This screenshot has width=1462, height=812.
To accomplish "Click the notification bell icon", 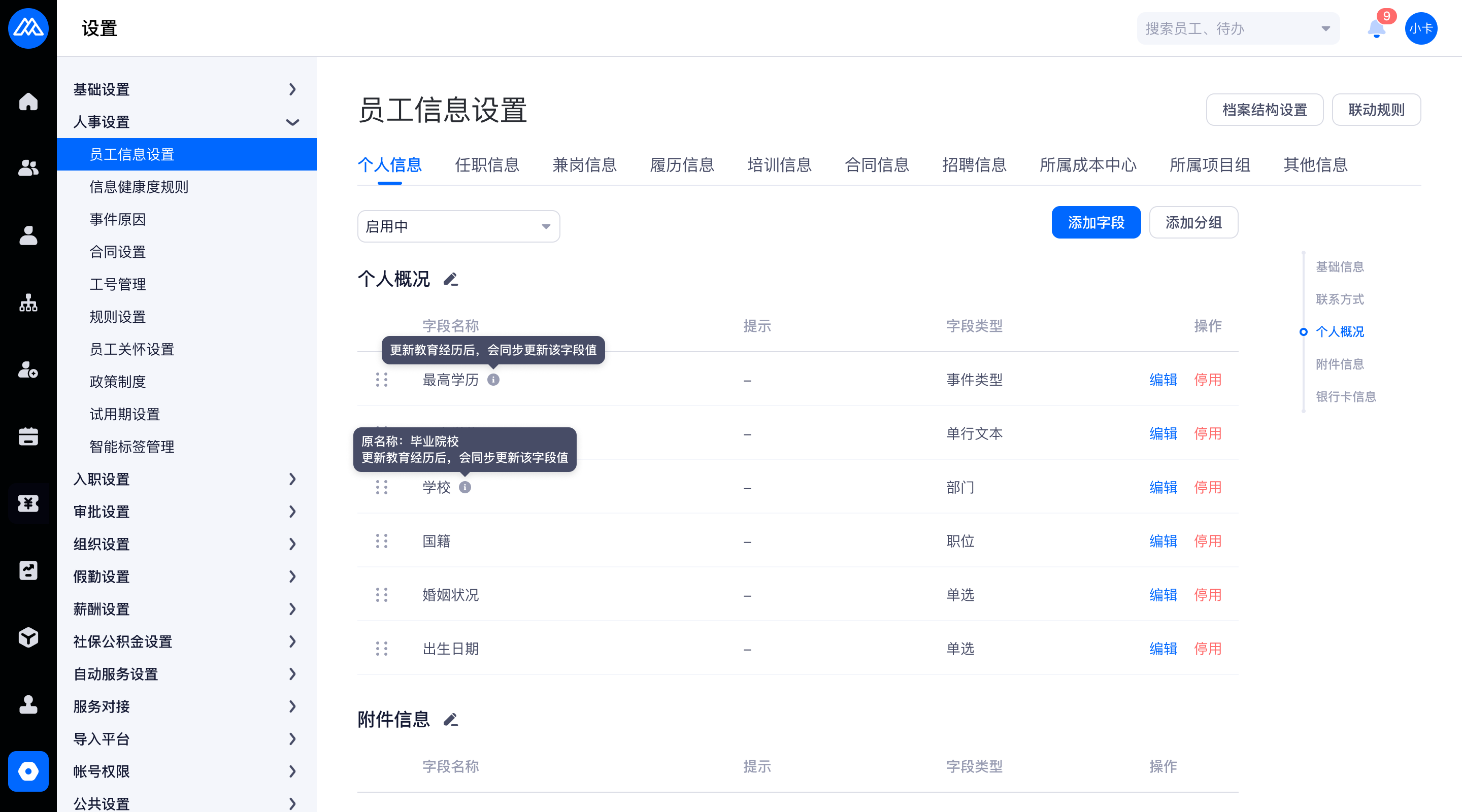I will pos(1376,28).
